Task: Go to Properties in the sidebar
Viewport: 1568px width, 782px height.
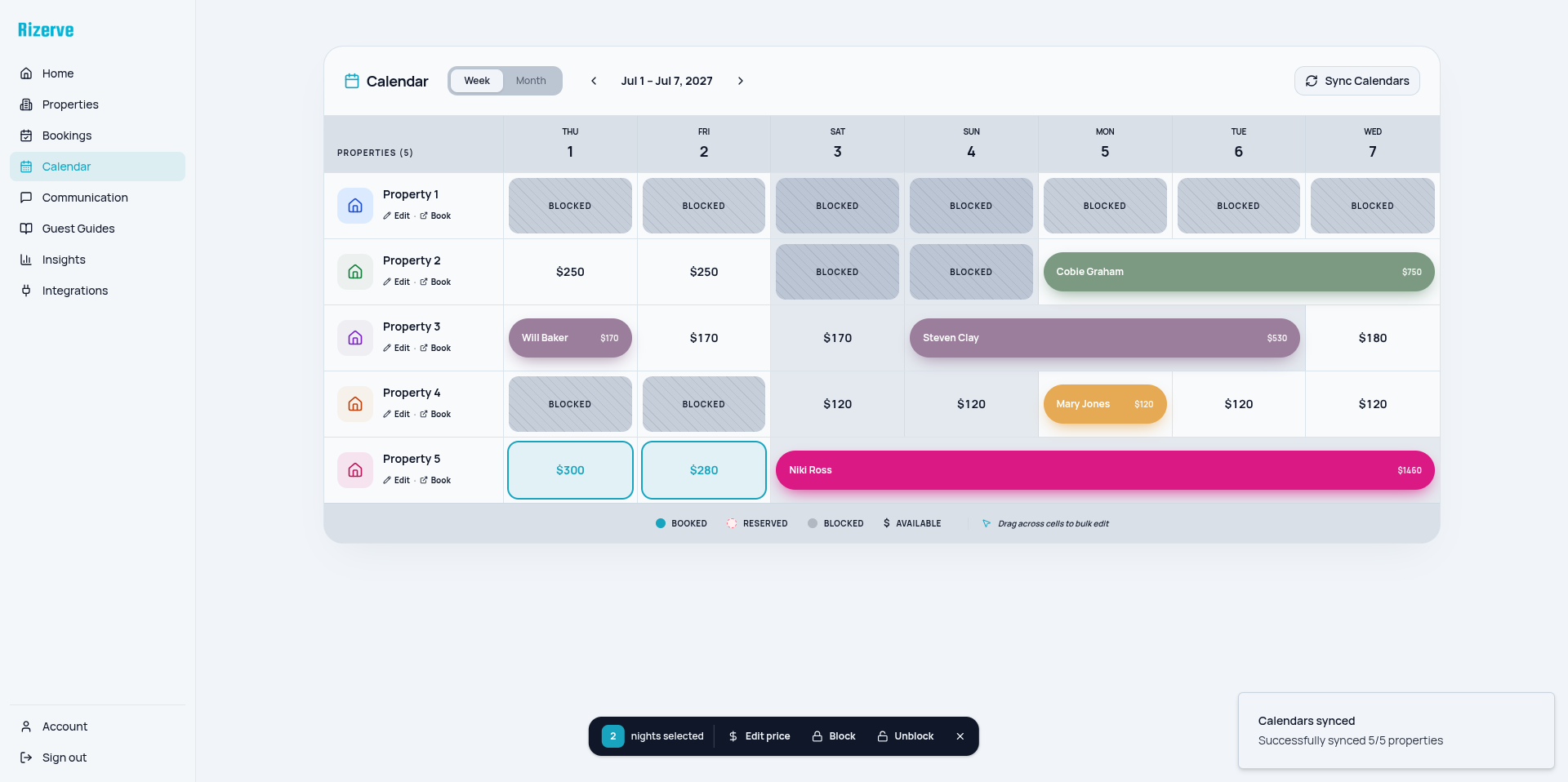Action: click(x=97, y=104)
